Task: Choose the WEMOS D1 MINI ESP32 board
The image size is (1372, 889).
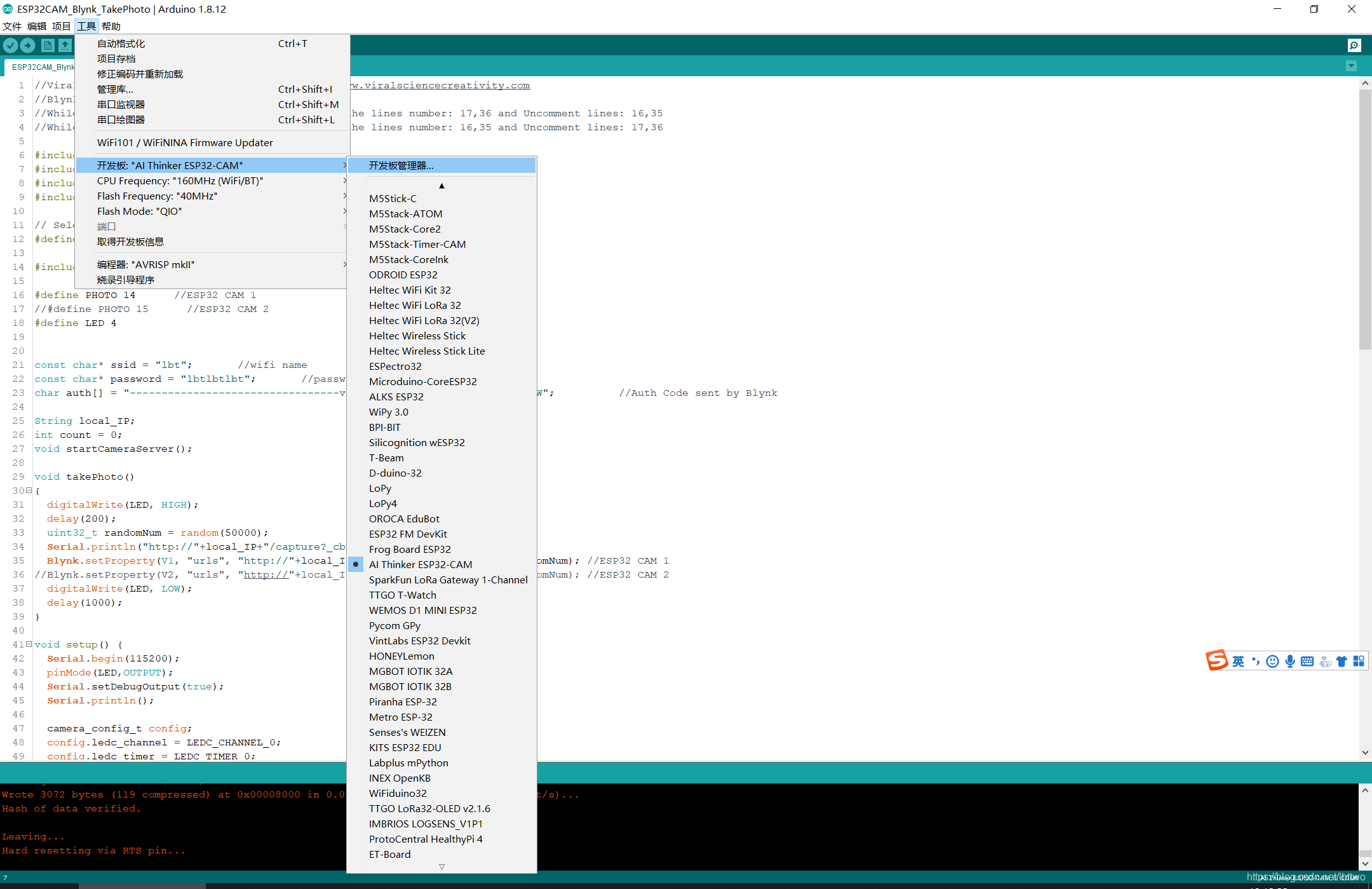Action: click(441, 610)
